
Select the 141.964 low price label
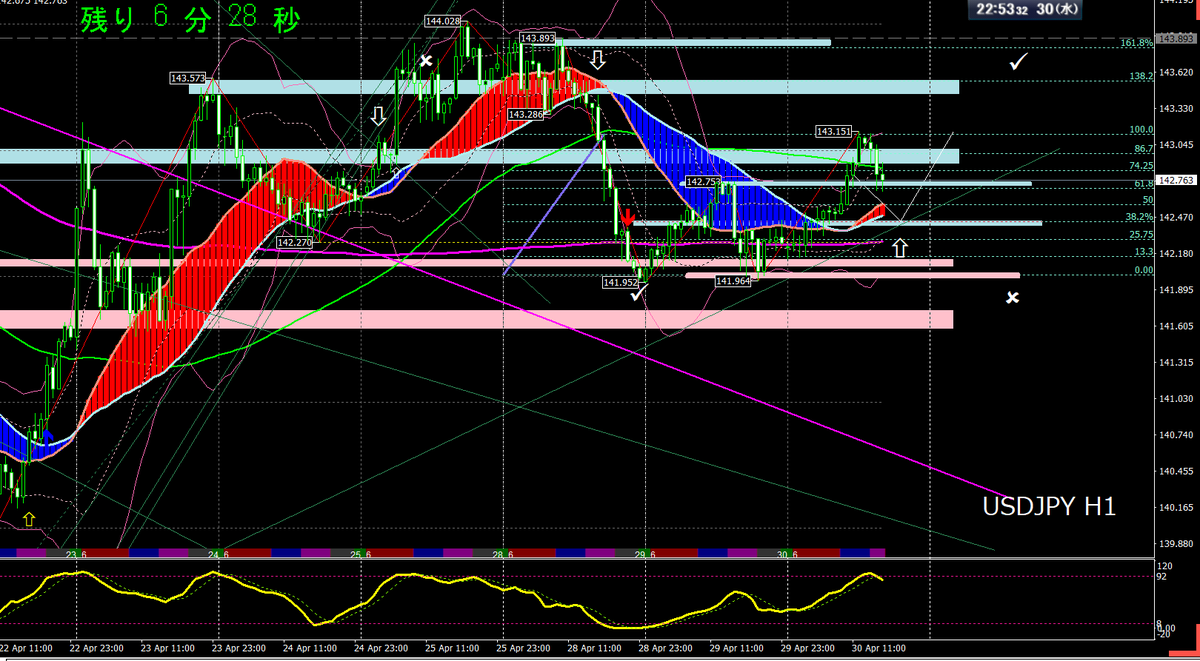pos(733,282)
